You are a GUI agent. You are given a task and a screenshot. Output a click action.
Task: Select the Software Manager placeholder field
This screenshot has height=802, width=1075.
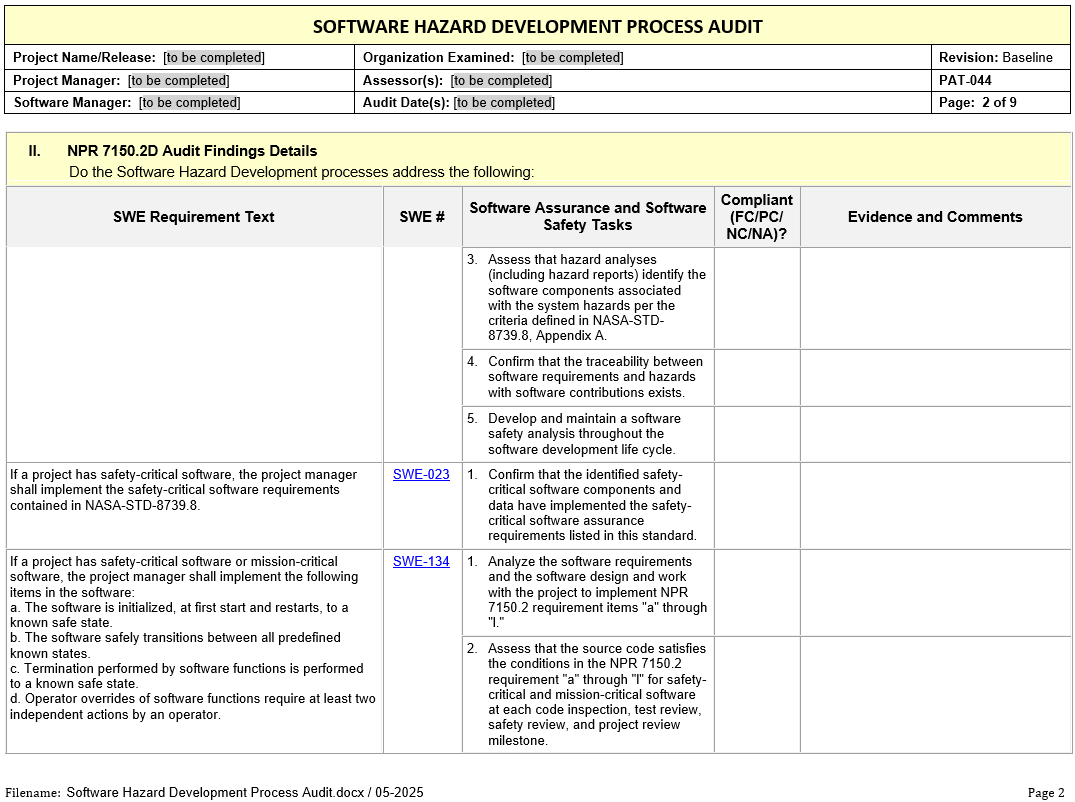pyautogui.click(x=189, y=103)
